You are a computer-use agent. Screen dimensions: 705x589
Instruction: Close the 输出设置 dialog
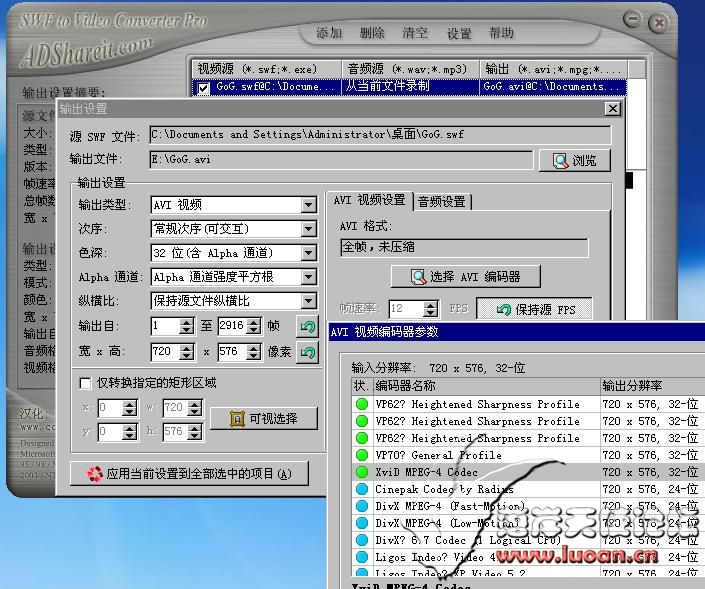pos(612,109)
